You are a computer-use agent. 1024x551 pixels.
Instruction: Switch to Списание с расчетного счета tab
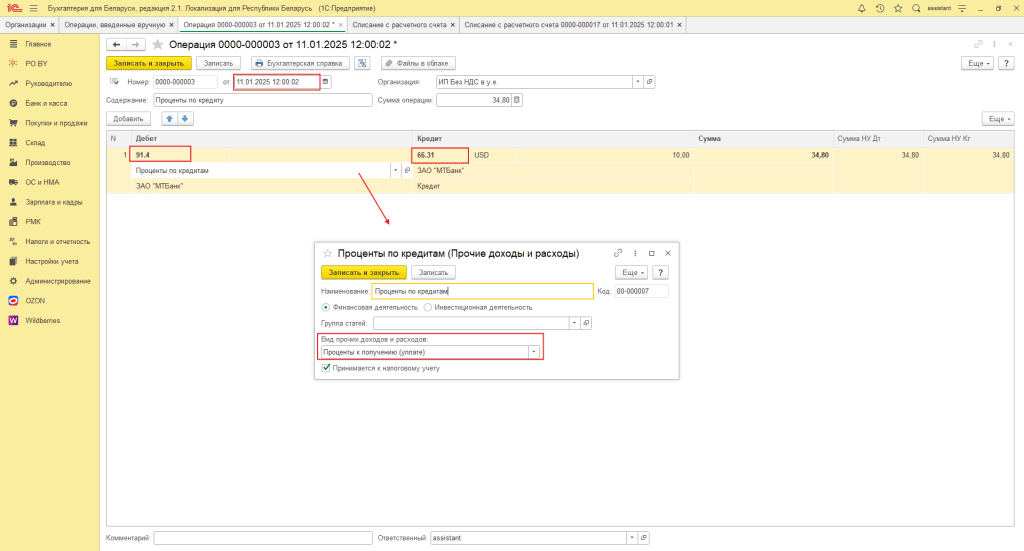(400, 25)
